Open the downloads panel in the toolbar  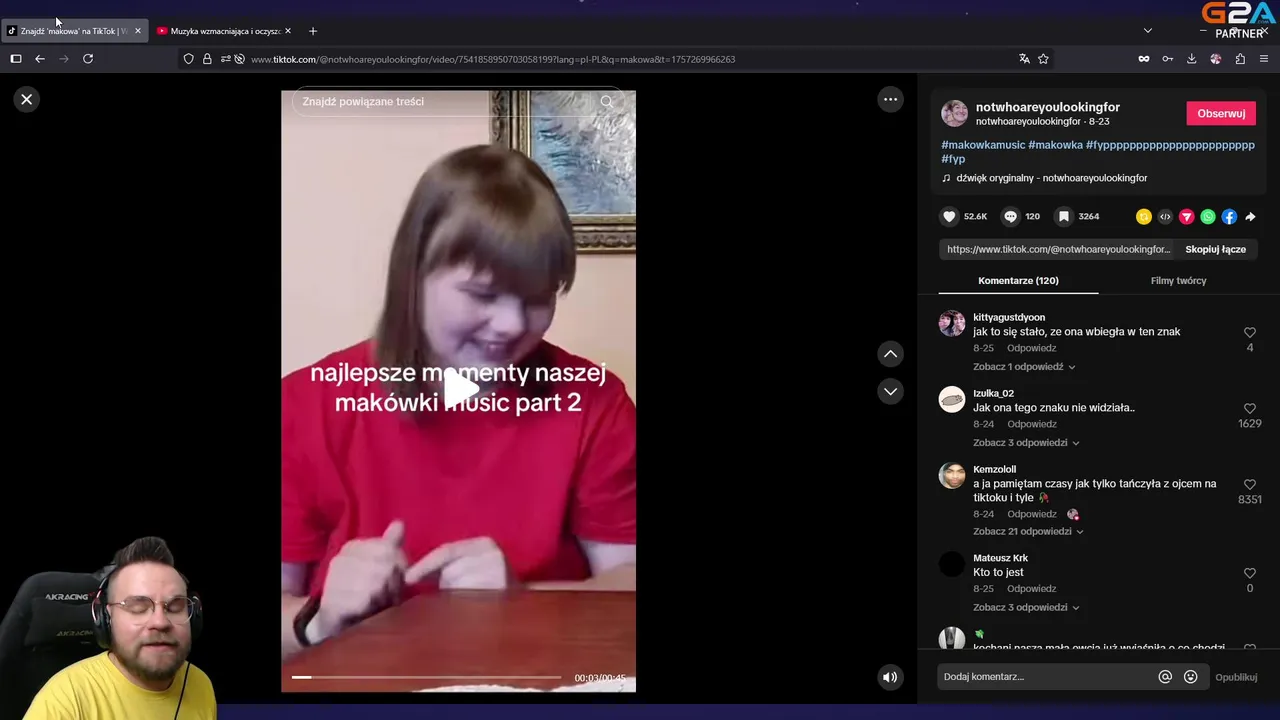(1191, 59)
